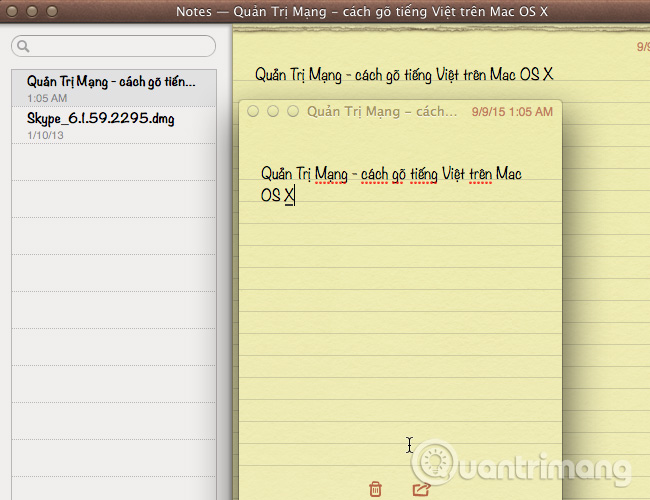Viewport: 650px width, 500px height.
Task: Click note heading text in main Notes window
Action: pos(404,75)
